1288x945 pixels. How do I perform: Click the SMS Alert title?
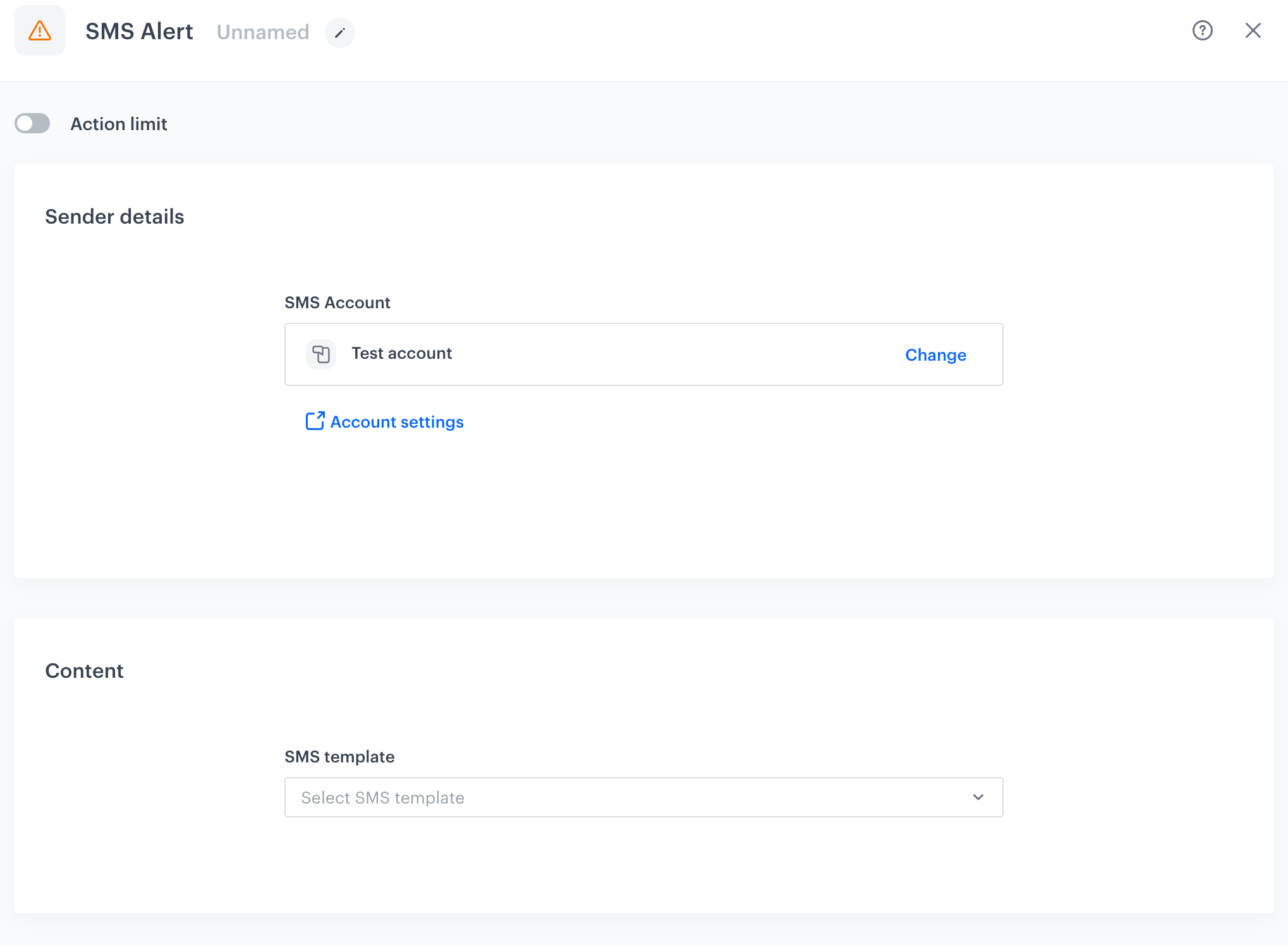click(139, 32)
